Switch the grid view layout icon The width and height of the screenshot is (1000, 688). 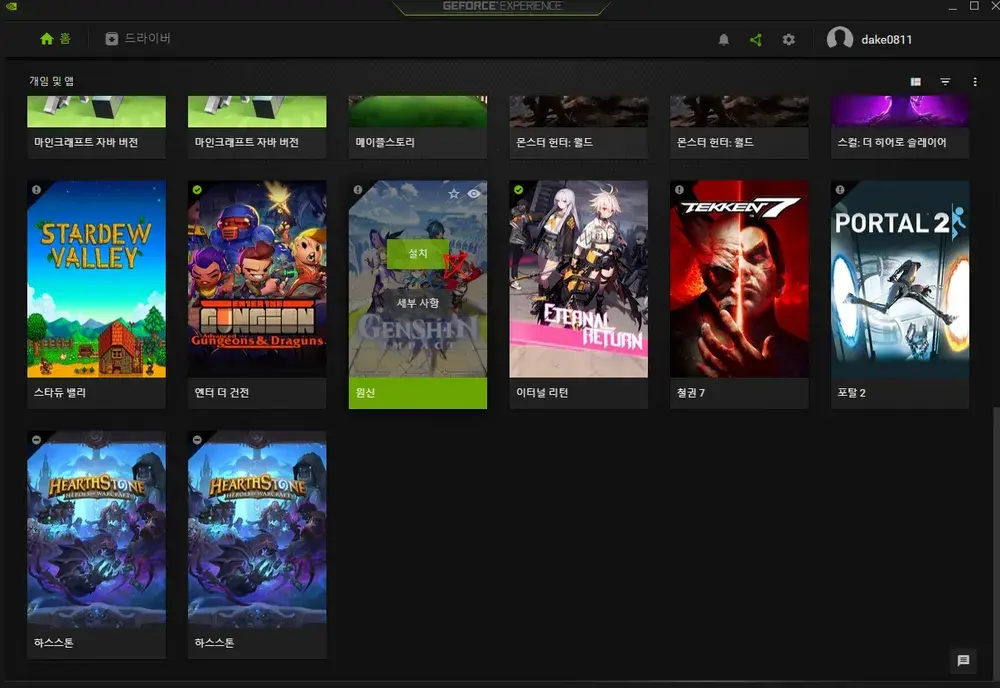[915, 82]
